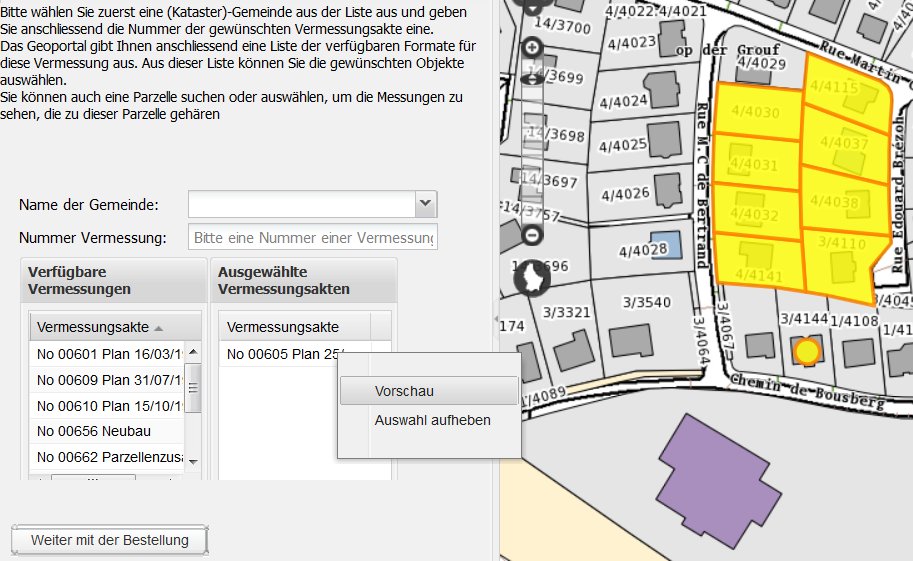Collapse side panel via the splitter arrow
Viewport: 913px width, 561px height.
[496, 319]
